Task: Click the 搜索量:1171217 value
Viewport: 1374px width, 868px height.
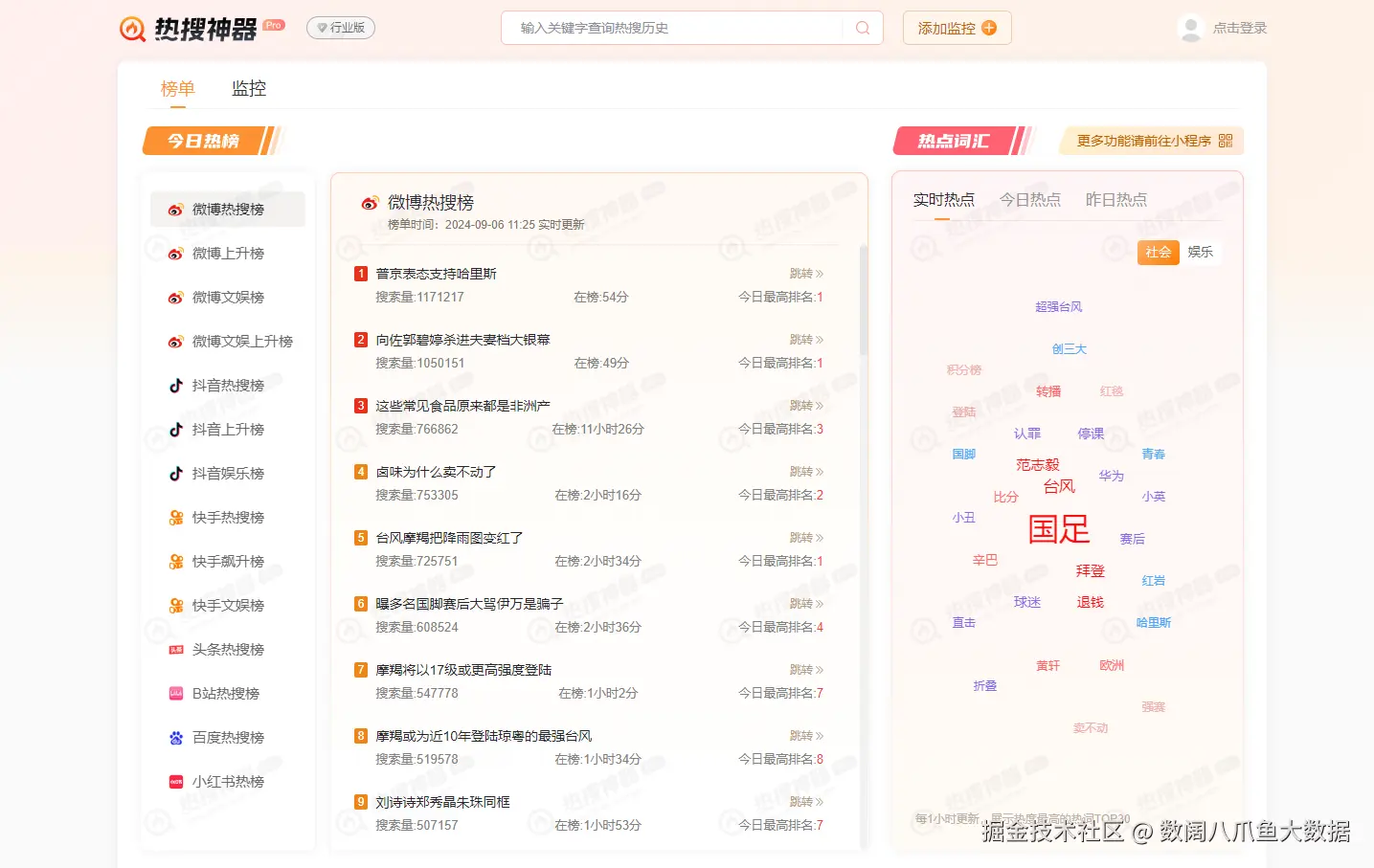Action: coord(419,298)
